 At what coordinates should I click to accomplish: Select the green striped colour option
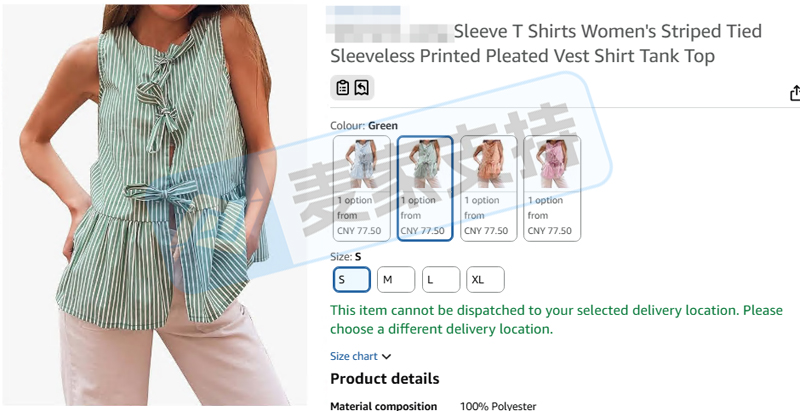425,188
